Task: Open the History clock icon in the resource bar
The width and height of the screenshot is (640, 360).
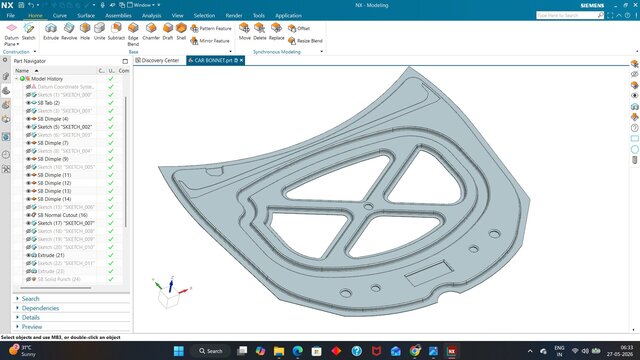Action: pyautogui.click(x=6, y=155)
